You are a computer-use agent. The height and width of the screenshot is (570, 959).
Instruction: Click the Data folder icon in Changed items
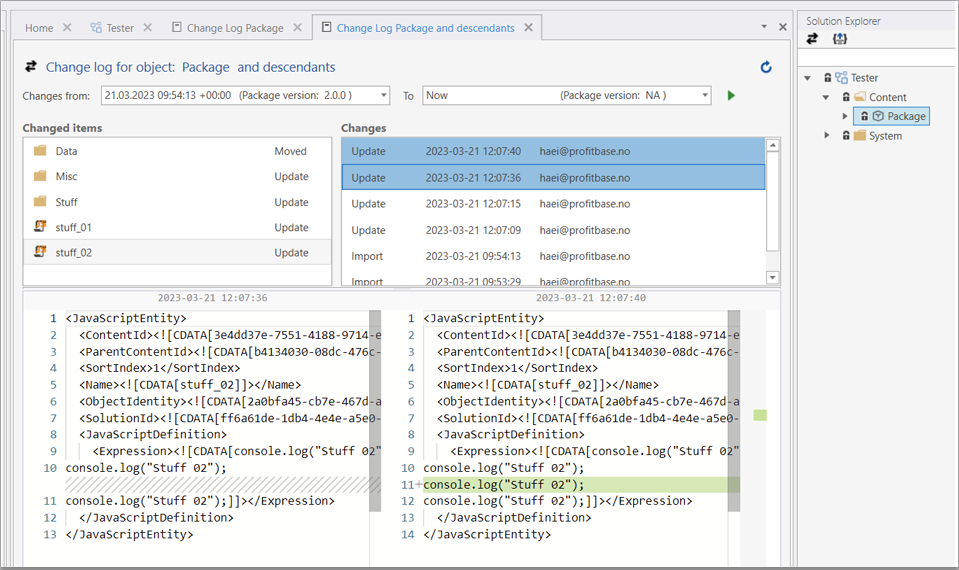pos(40,151)
